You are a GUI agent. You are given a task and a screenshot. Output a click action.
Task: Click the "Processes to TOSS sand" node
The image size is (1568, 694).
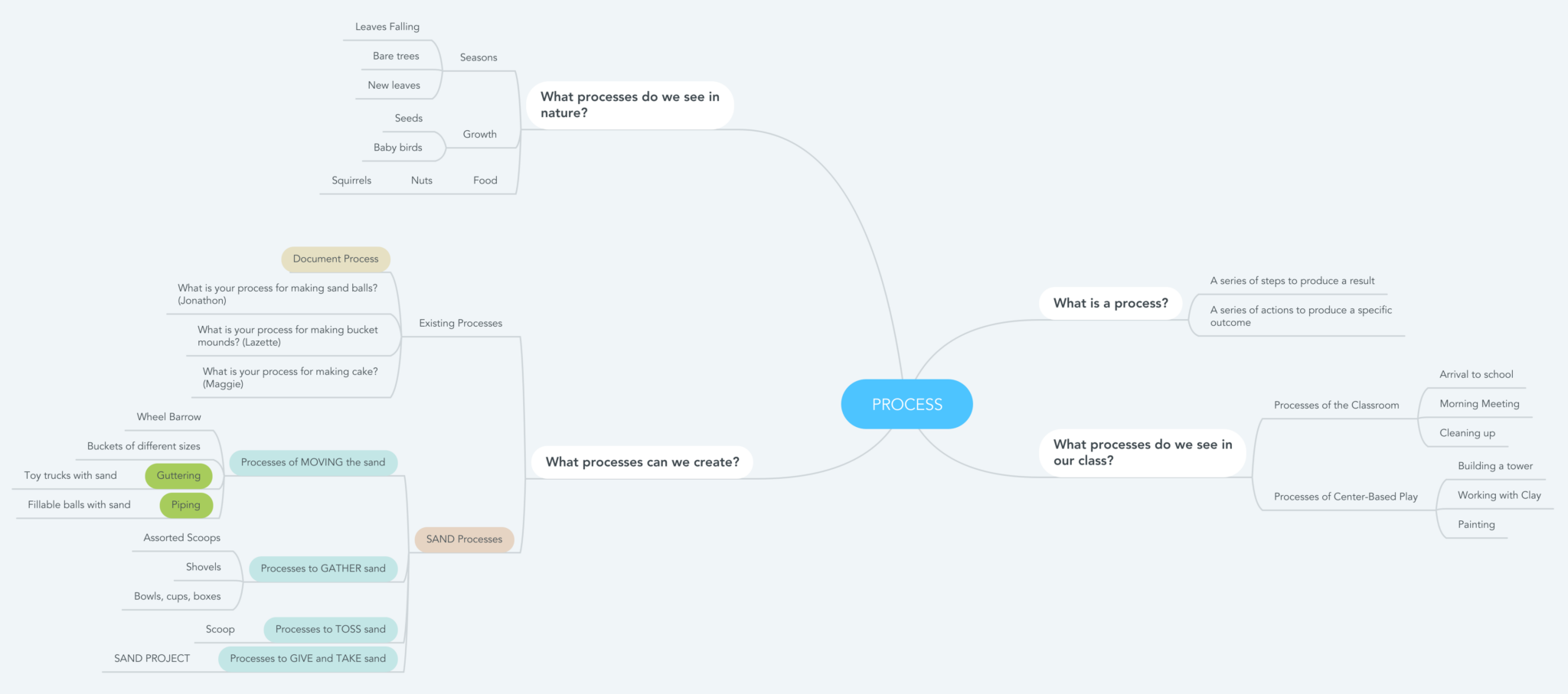coord(330,629)
